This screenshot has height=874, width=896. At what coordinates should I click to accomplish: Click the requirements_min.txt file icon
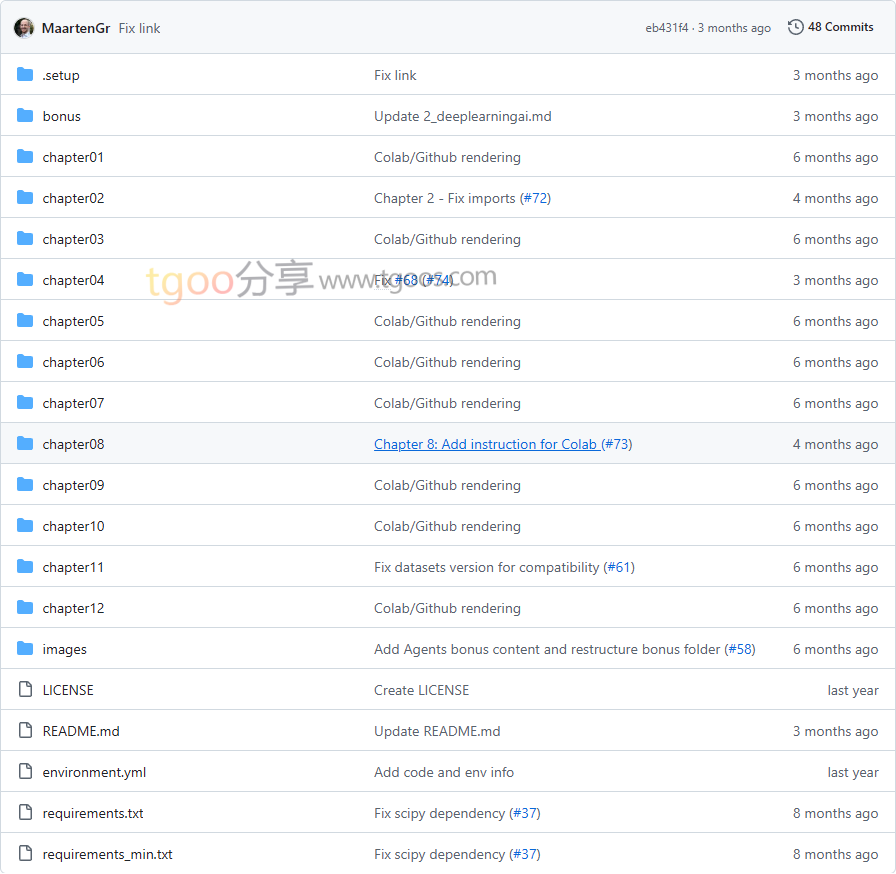25,854
